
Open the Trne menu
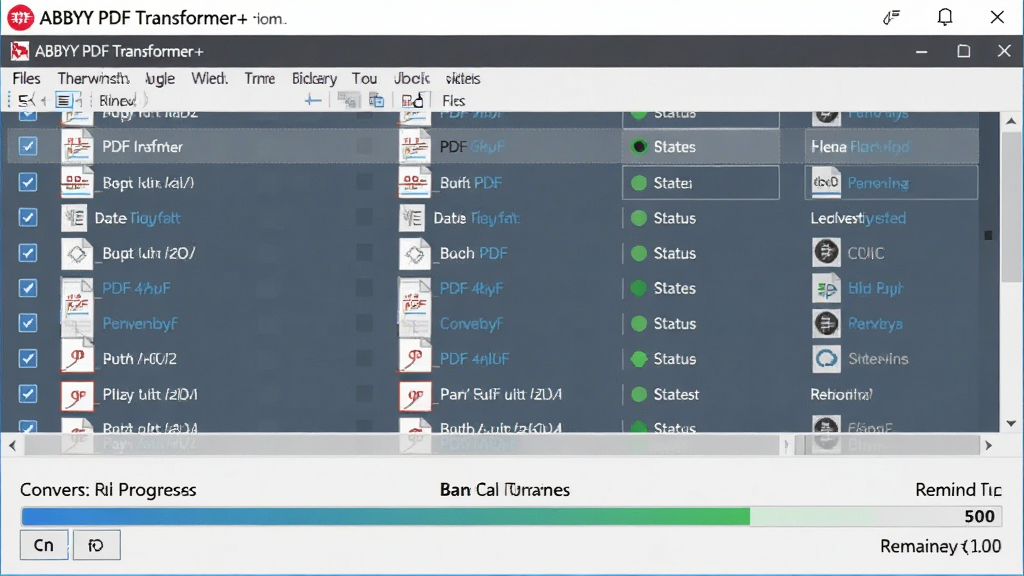pyautogui.click(x=259, y=78)
